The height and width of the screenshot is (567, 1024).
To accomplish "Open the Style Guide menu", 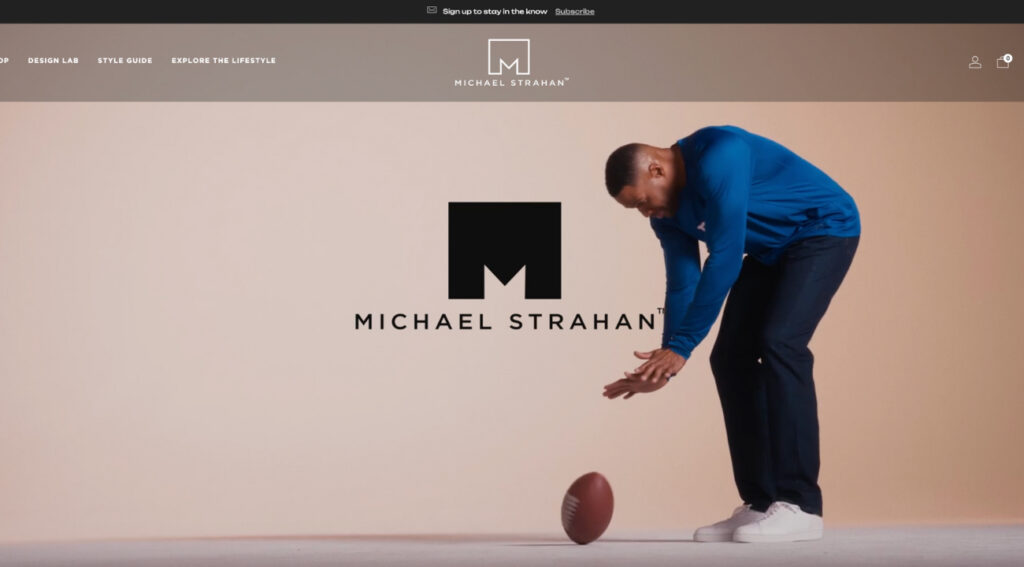I will (125, 60).
